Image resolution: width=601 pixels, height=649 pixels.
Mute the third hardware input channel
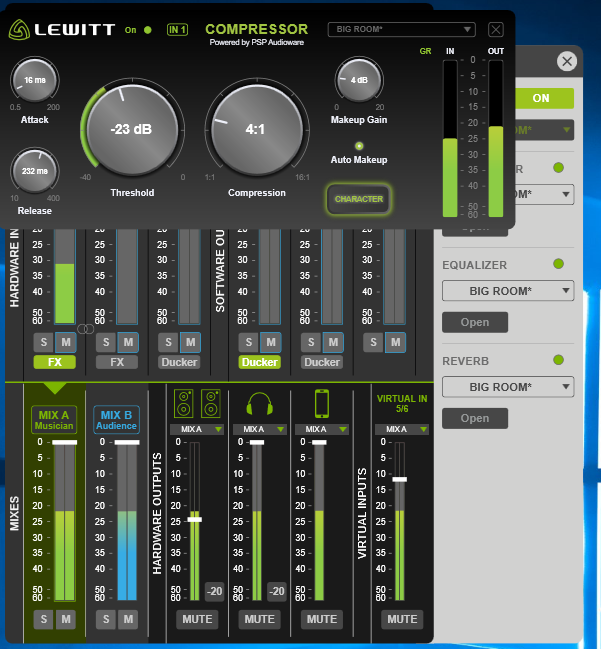(190, 342)
